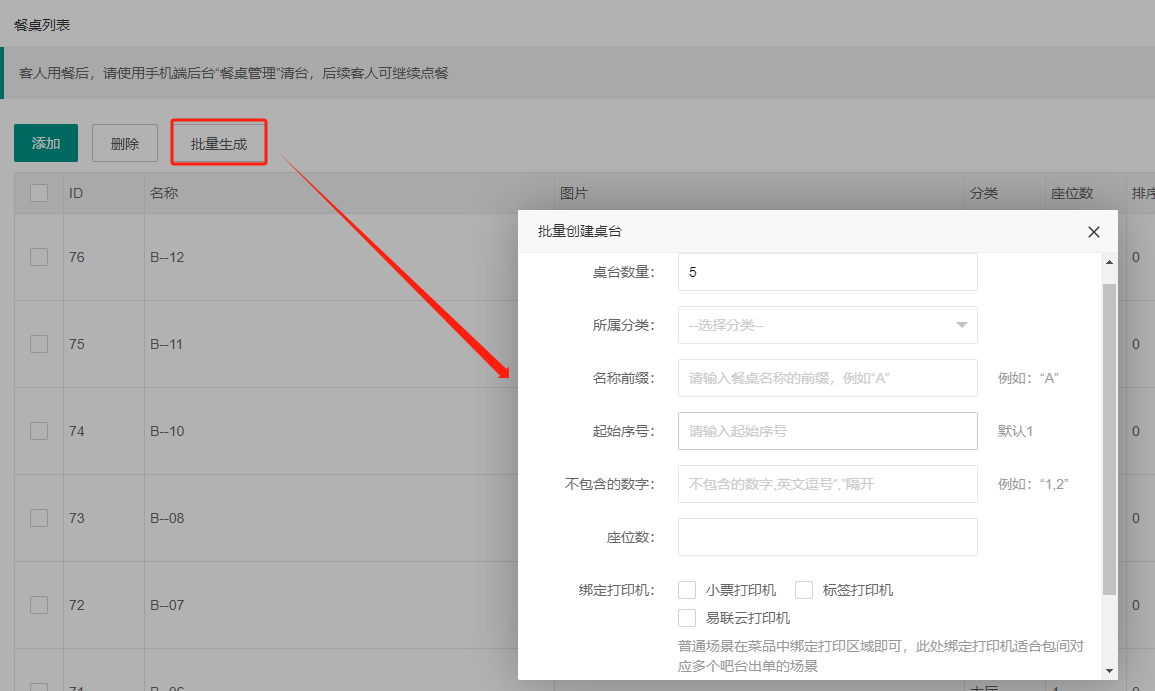Click the 不包含的数字 input field
This screenshot has width=1155, height=691.
(827, 484)
